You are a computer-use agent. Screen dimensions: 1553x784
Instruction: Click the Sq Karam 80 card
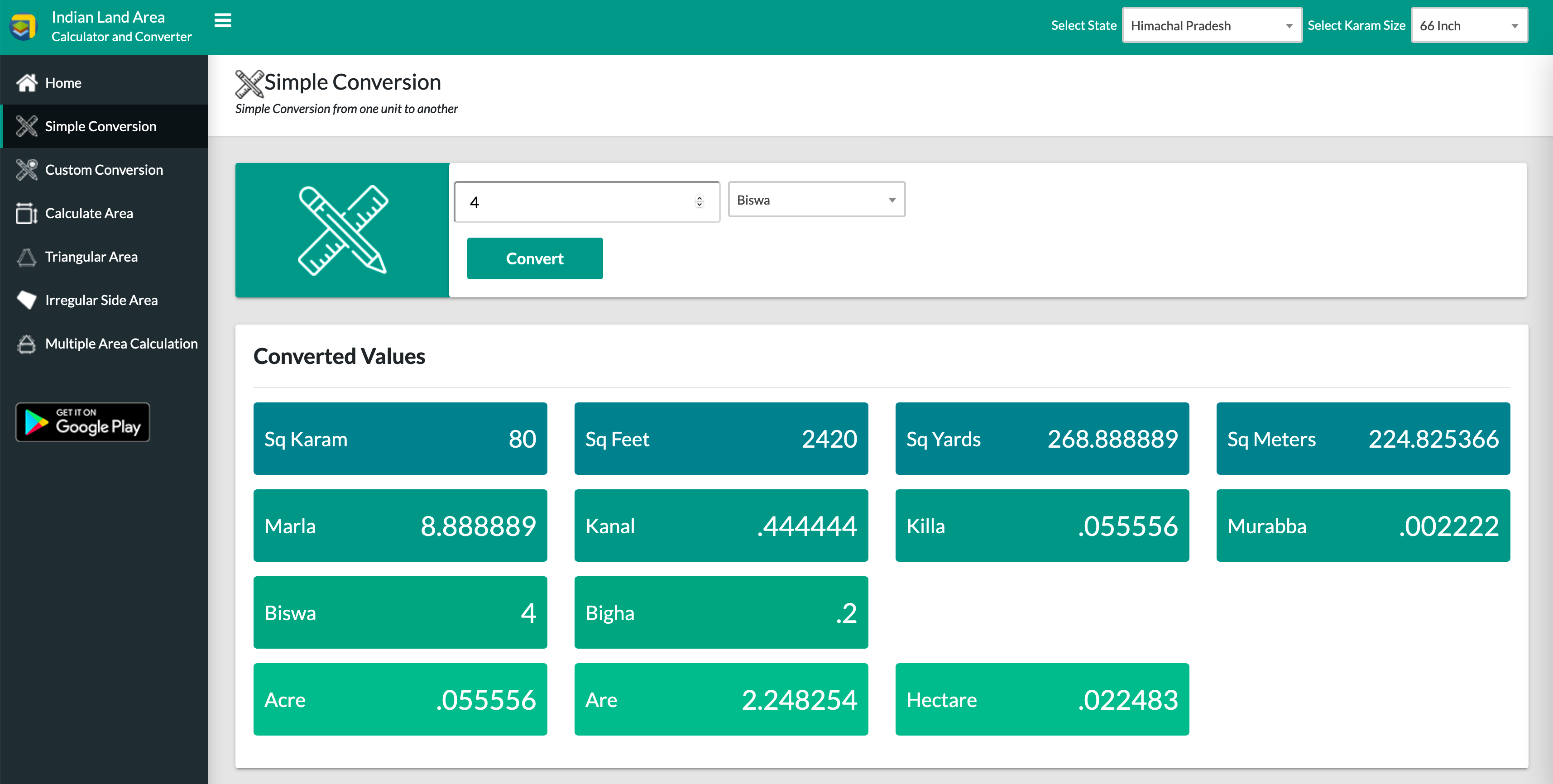(400, 439)
